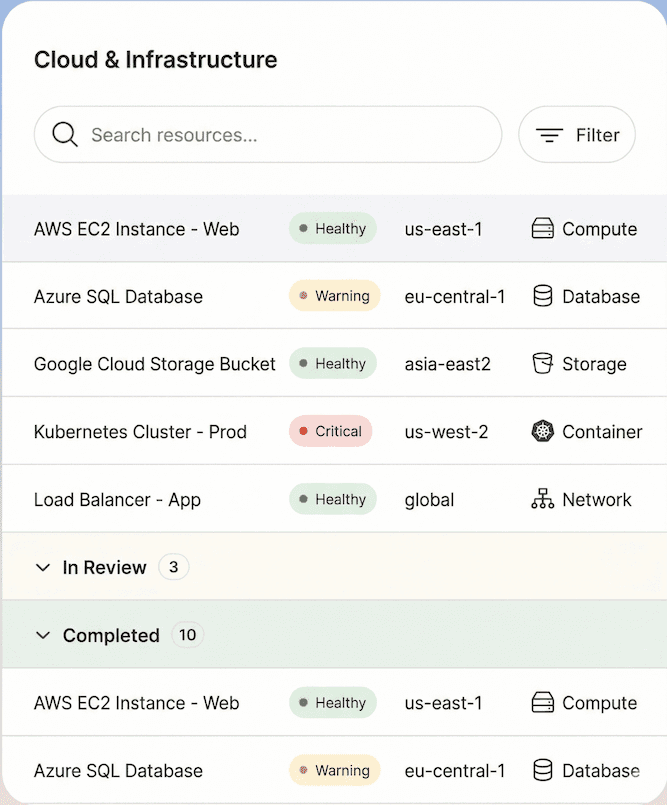Click the filter lines icon inside Filter button
Image resolution: width=667 pixels, height=805 pixels.
pyautogui.click(x=551, y=134)
